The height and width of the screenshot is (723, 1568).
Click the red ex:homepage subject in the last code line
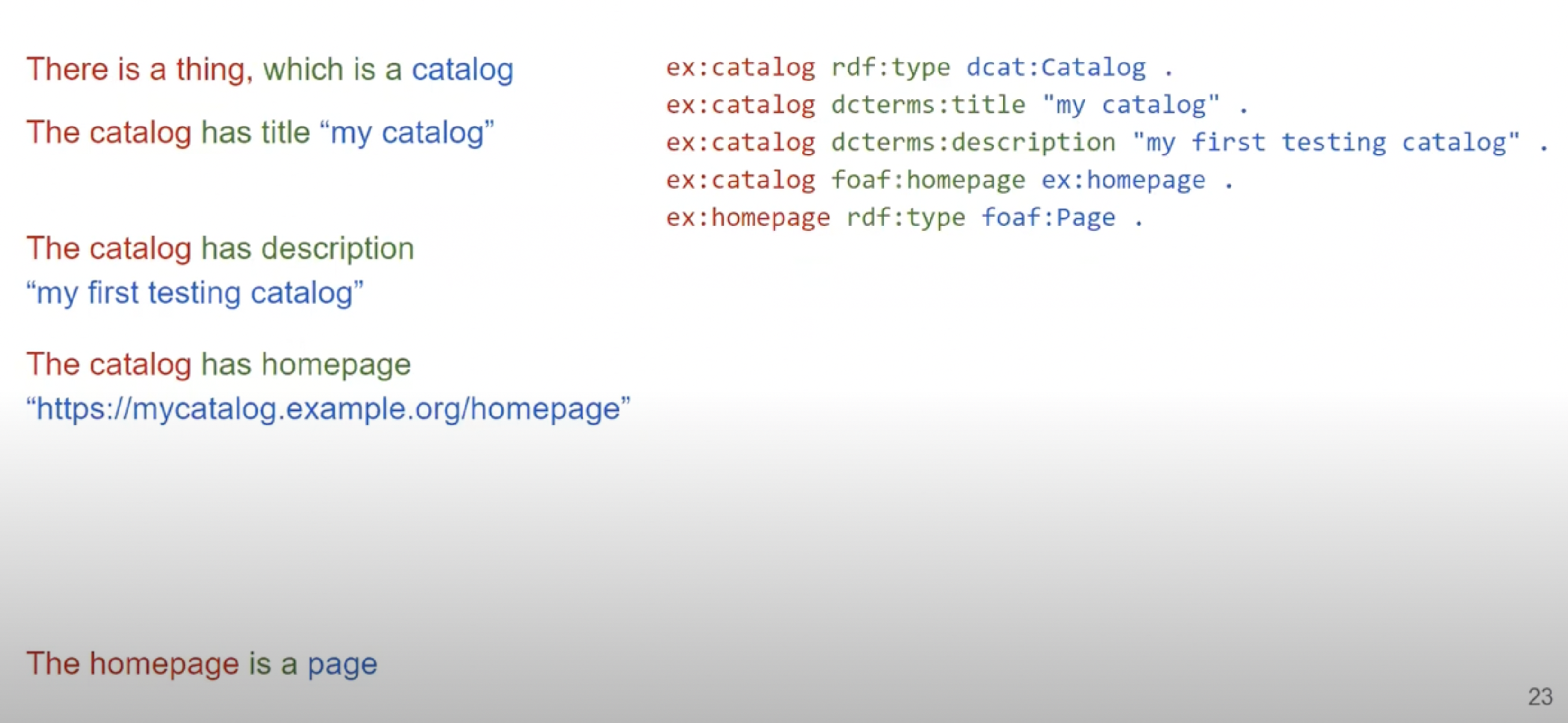tap(748, 218)
